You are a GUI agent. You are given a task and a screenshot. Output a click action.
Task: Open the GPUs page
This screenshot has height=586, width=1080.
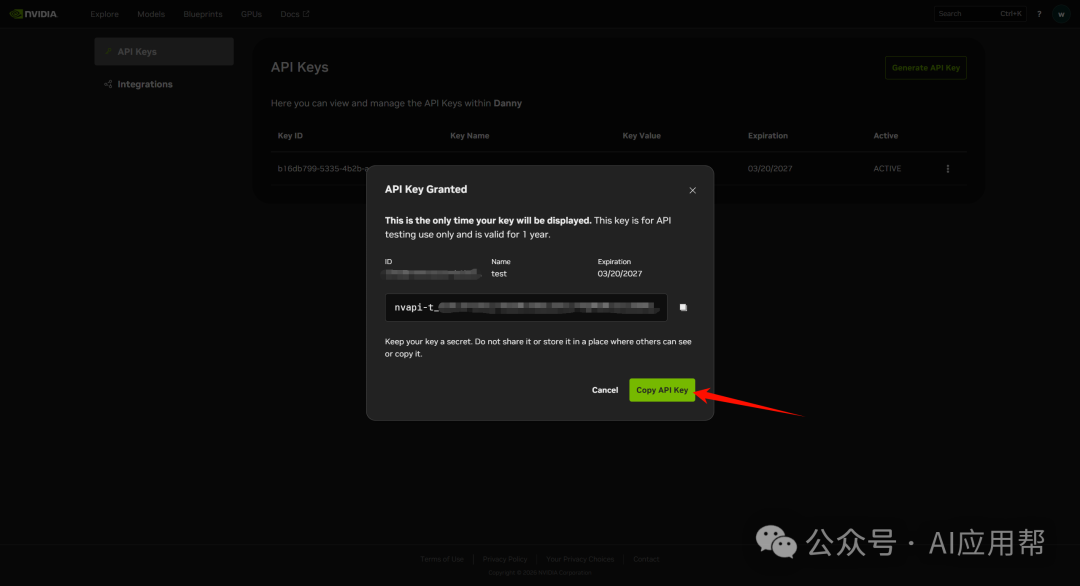tap(251, 14)
